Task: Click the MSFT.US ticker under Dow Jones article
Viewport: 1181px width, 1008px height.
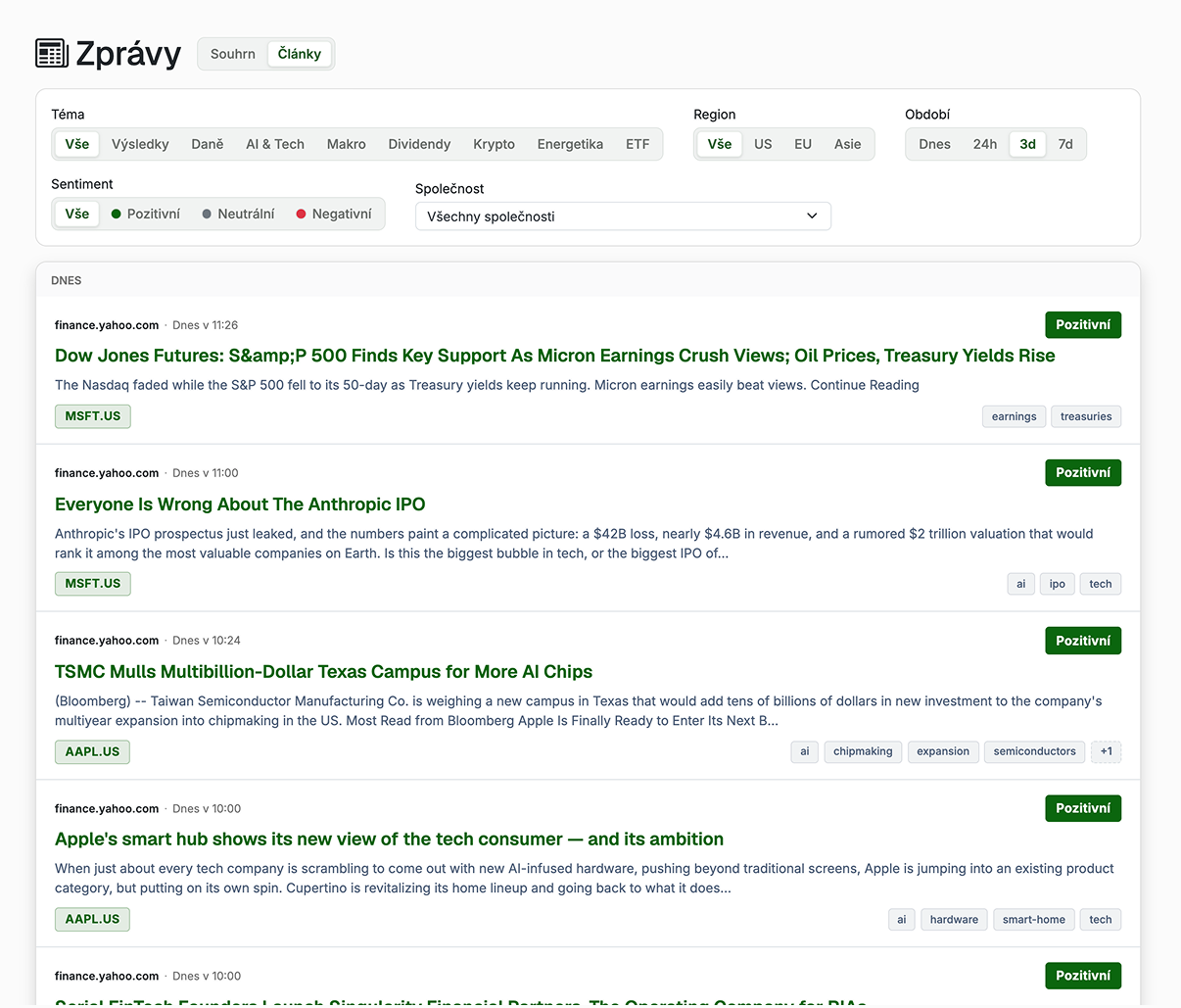Action: point(92,416)
